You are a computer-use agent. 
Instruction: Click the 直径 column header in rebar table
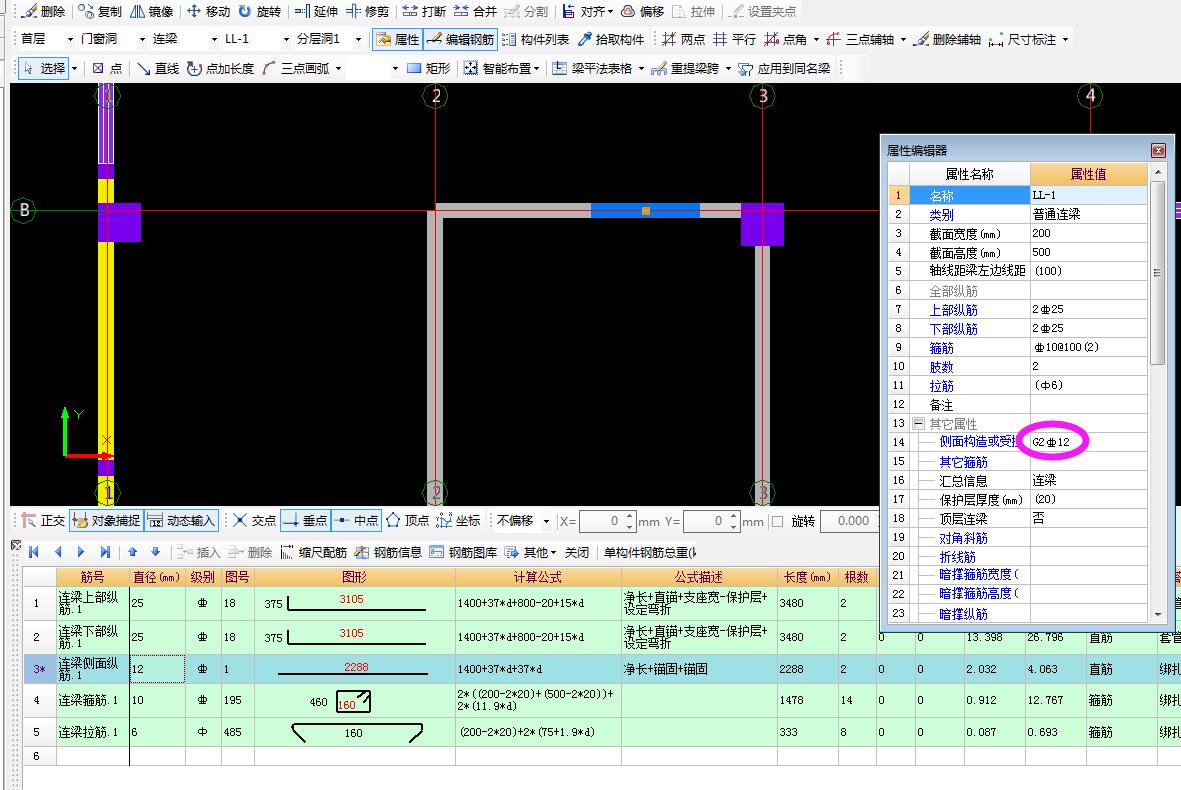157,578
